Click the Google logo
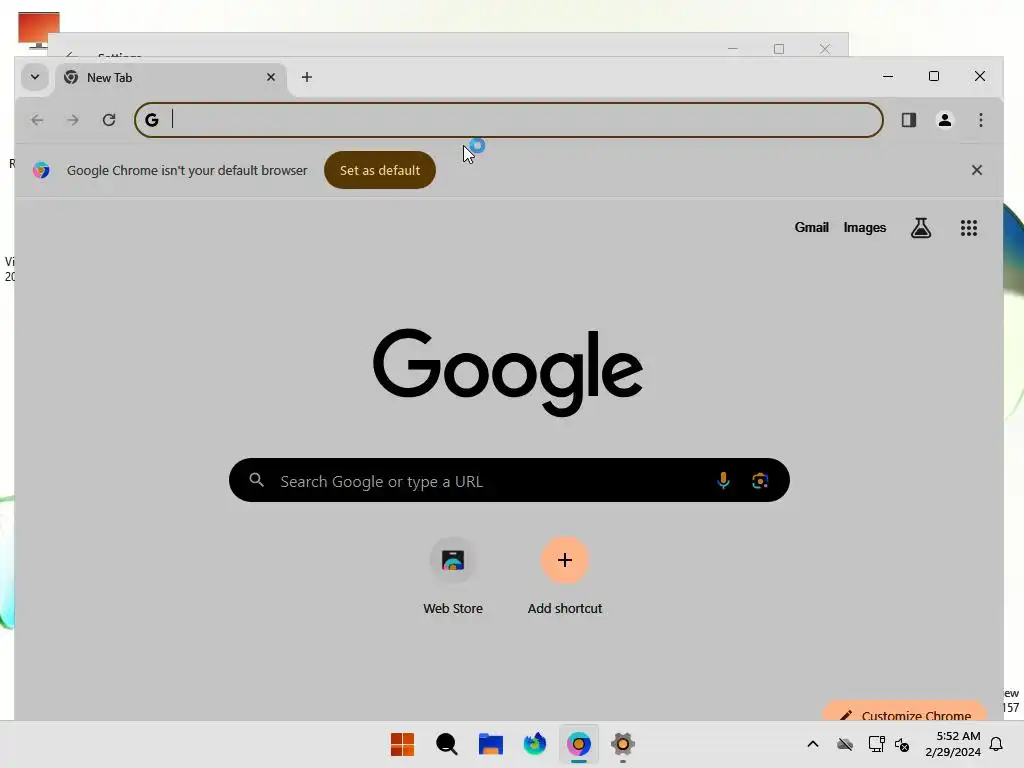Screen dimensions: 1024x768 508,372
